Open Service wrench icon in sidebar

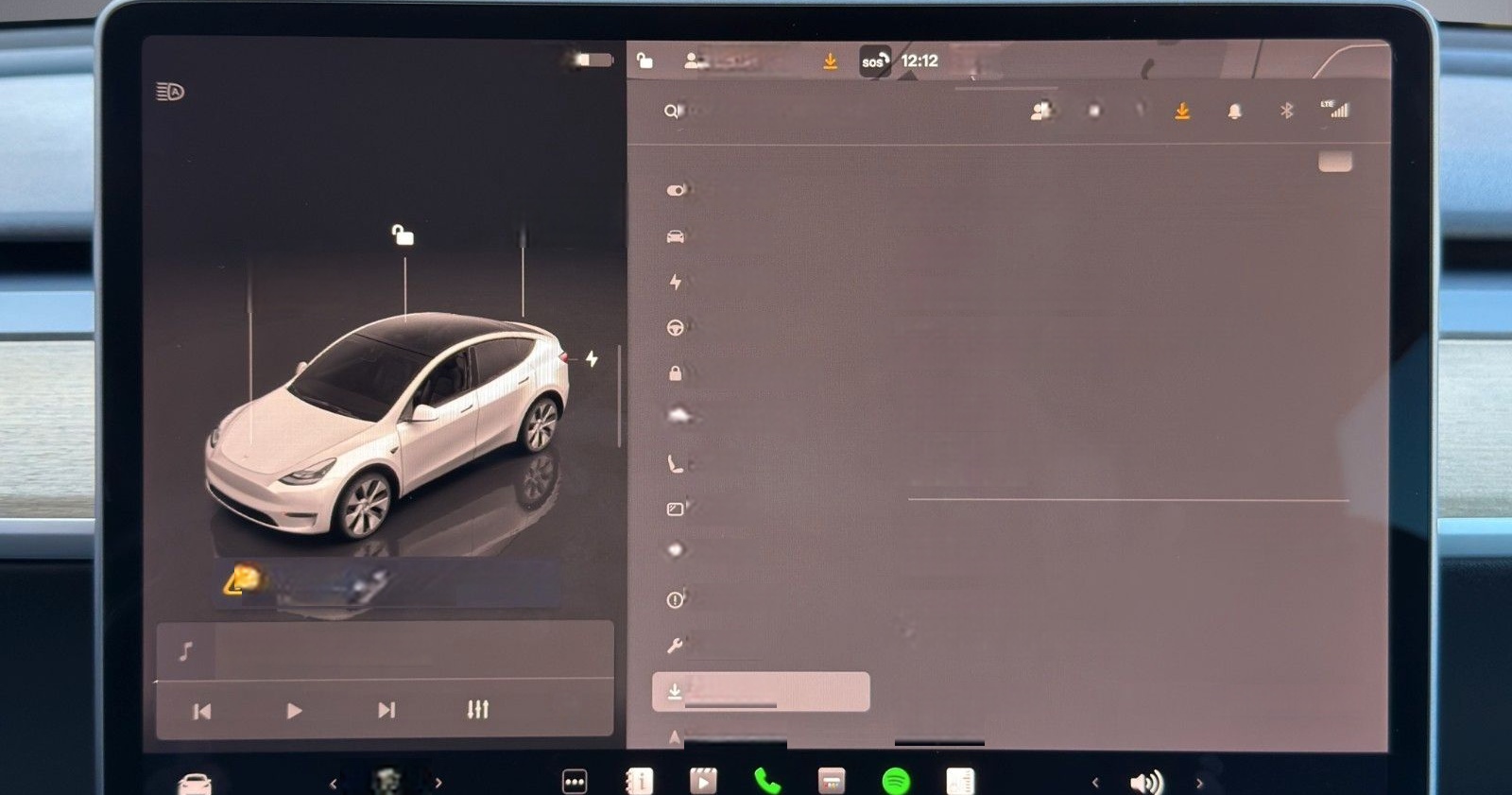coord(675,646)
